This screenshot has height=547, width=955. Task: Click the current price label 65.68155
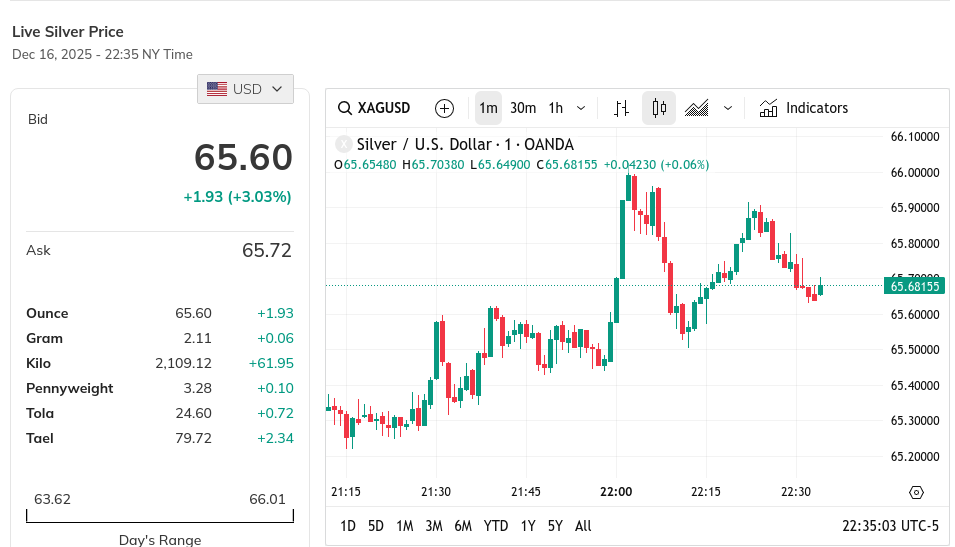click(915, 286)
